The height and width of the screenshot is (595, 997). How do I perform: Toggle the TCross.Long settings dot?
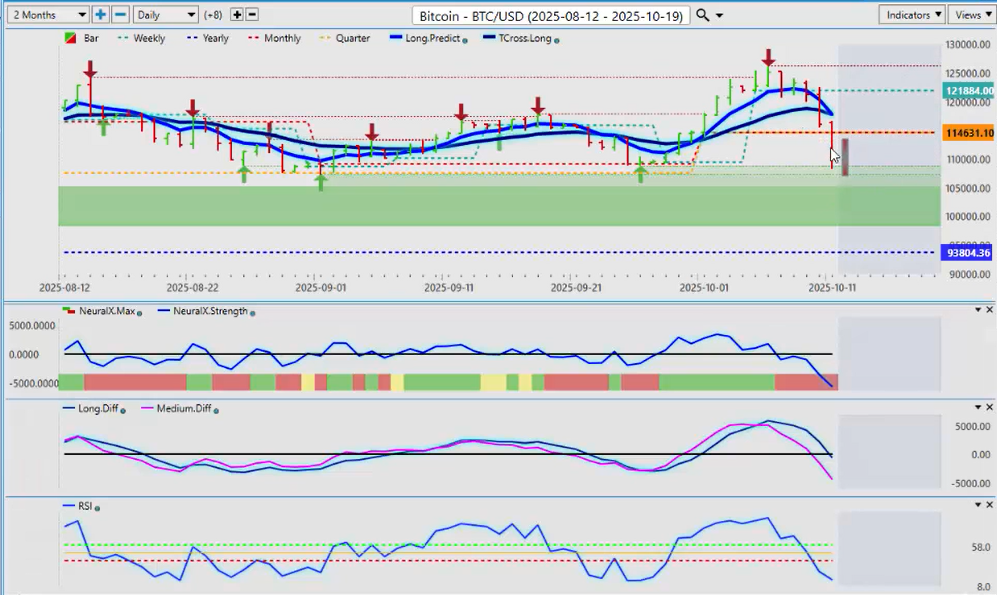pos(556,40)
